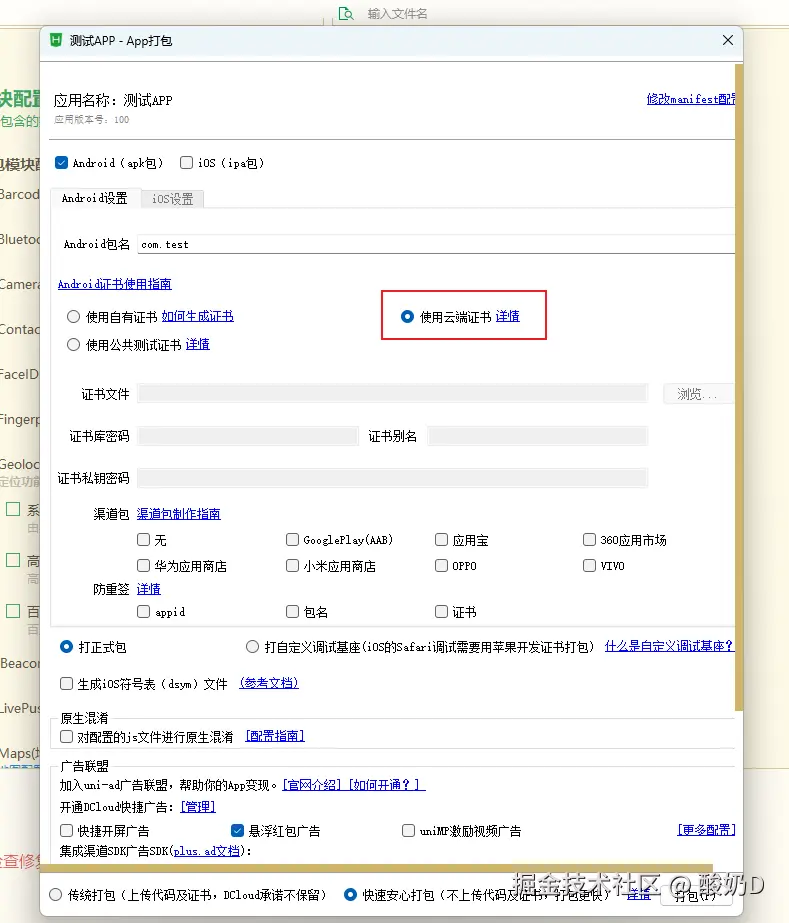Image resolution: width=789 pixels, height=923 pixels.
Task: Check the 快捷开屏广告 checkbox
Action: coord(66,831)
